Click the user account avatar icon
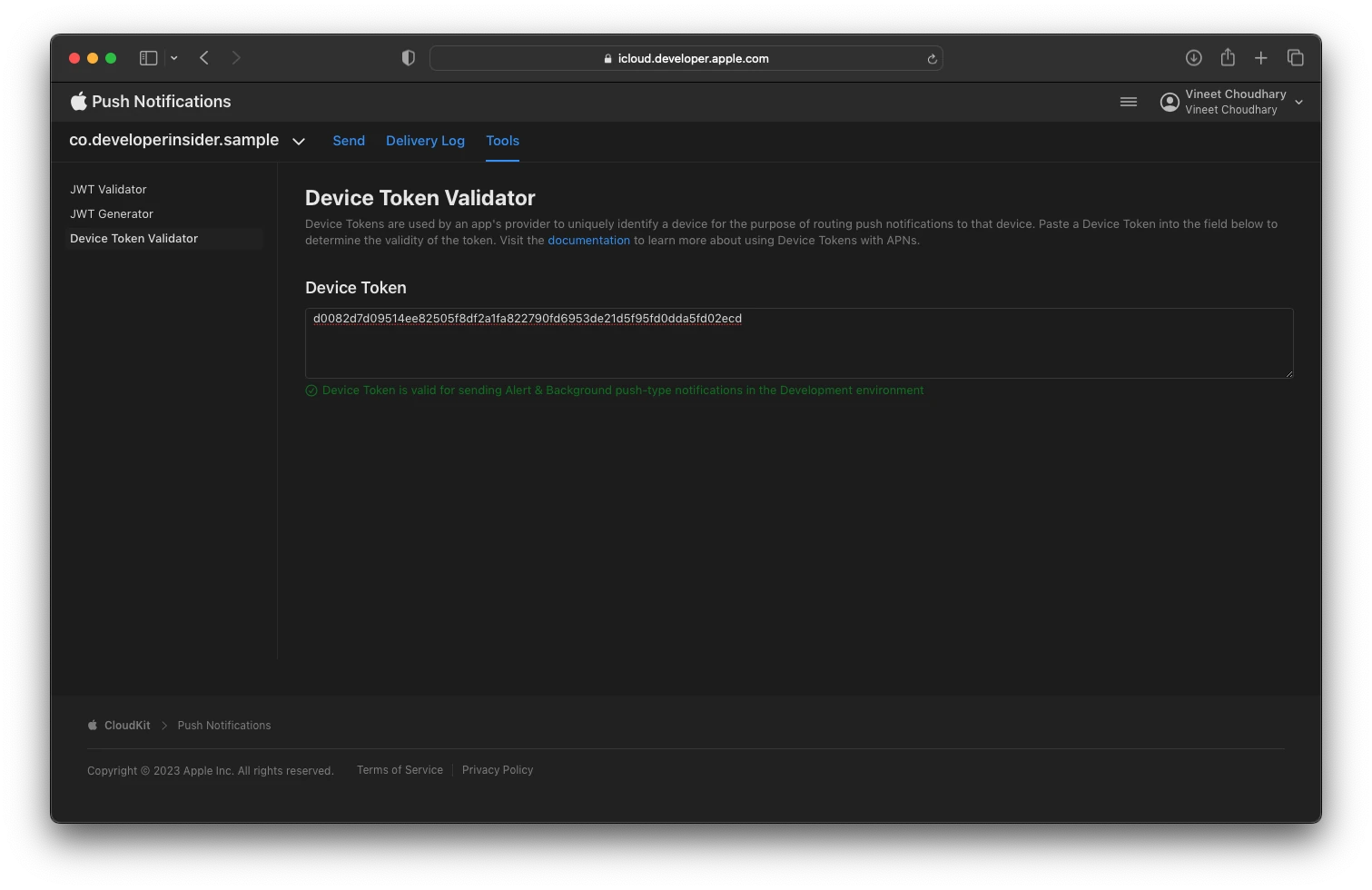This screenshot has width=1372, height=890. point(1170,102)
